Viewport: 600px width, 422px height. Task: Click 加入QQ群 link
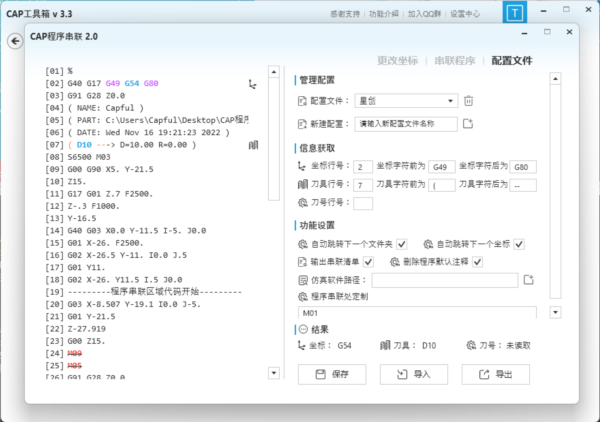pyautogui.click(x=424, y=14)
